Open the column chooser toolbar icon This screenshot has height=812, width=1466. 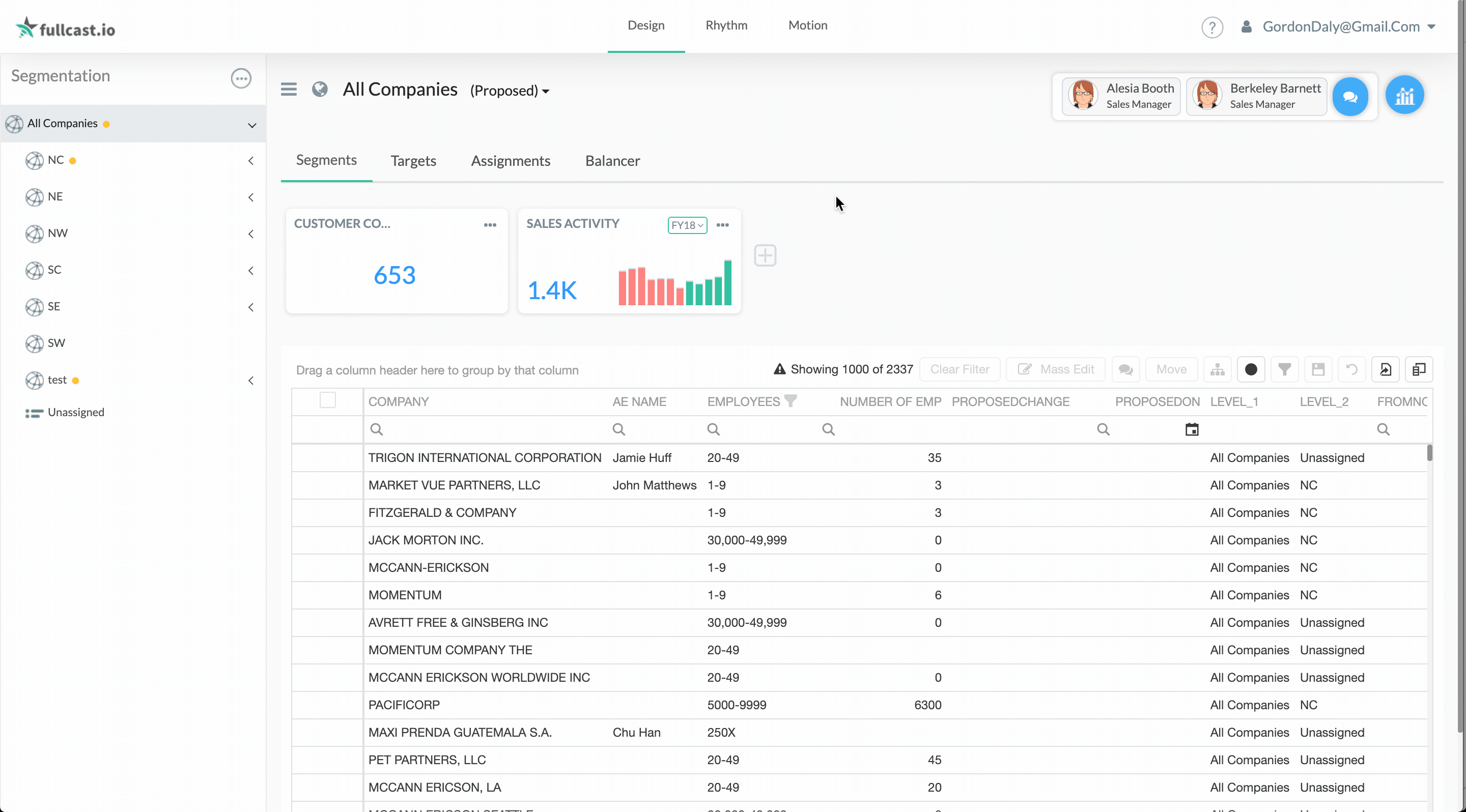point(1419,369)
